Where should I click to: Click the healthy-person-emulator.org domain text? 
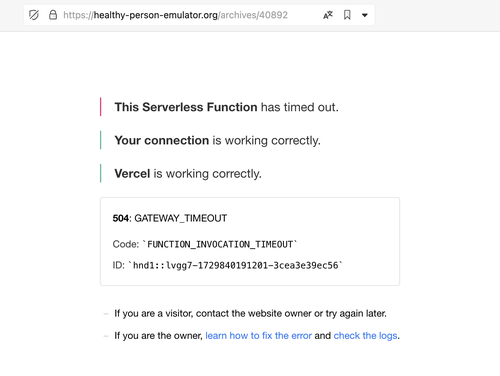(156, 15)
